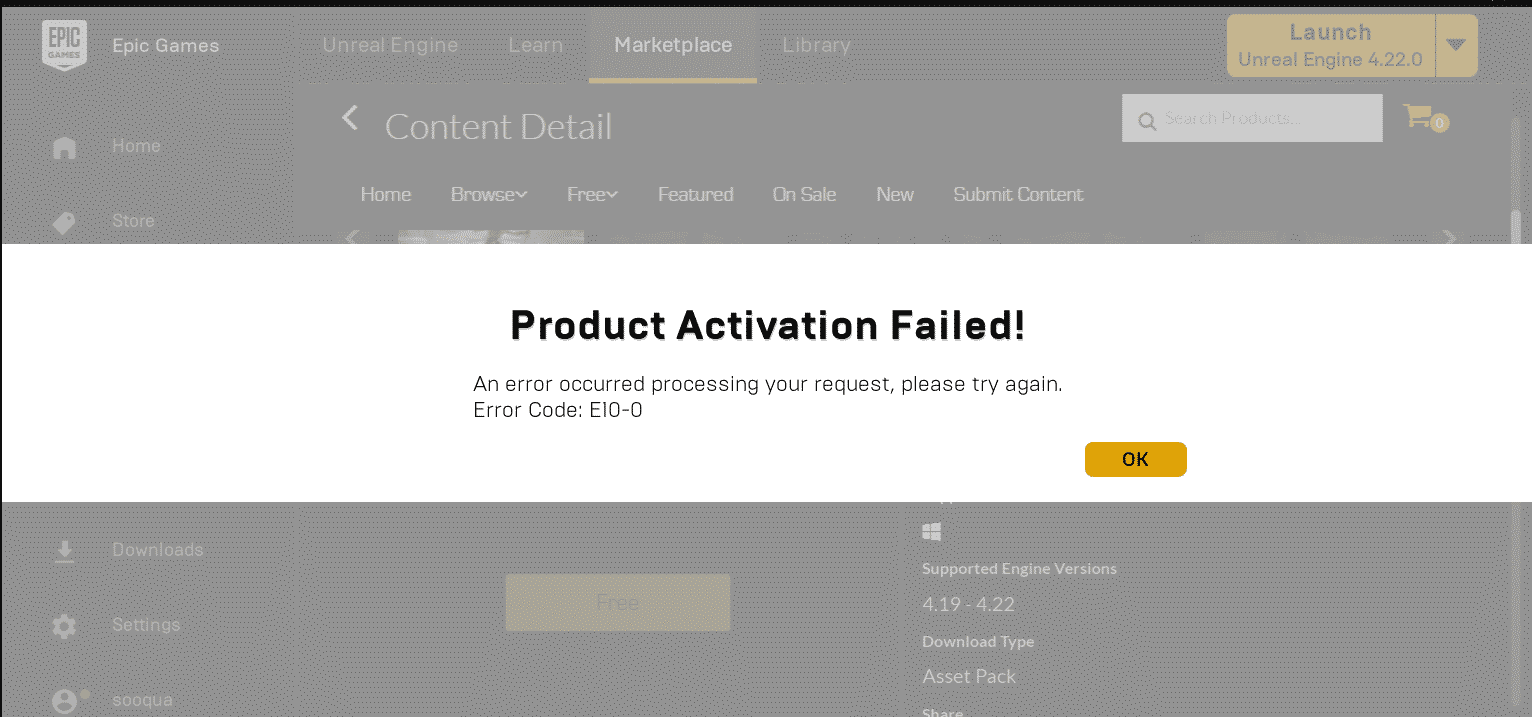1532x717 pixels.
Task: Open the On Sale marketplace link
Action: (804, 194)
